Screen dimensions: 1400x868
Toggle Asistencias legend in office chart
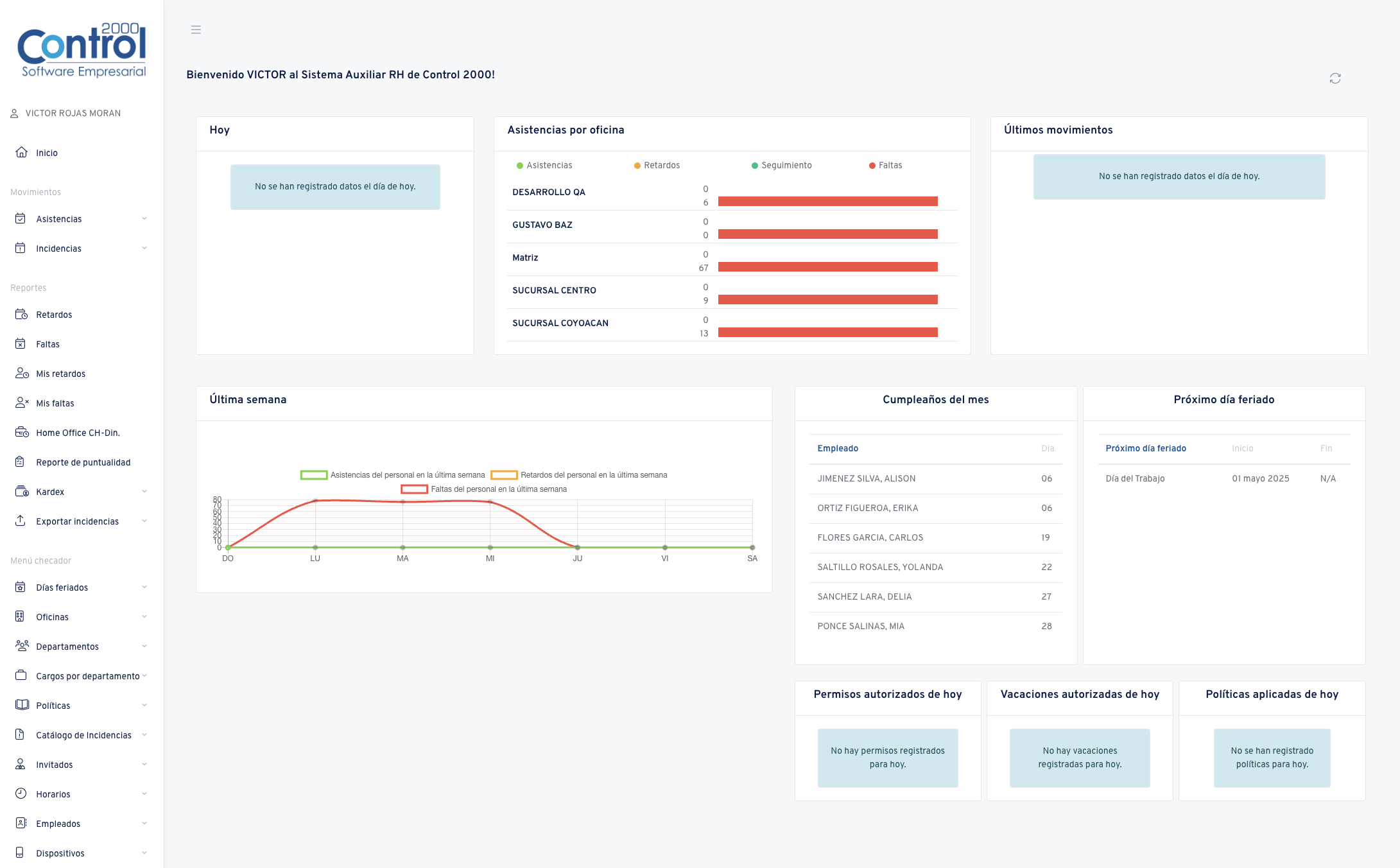tap(544, 165)
